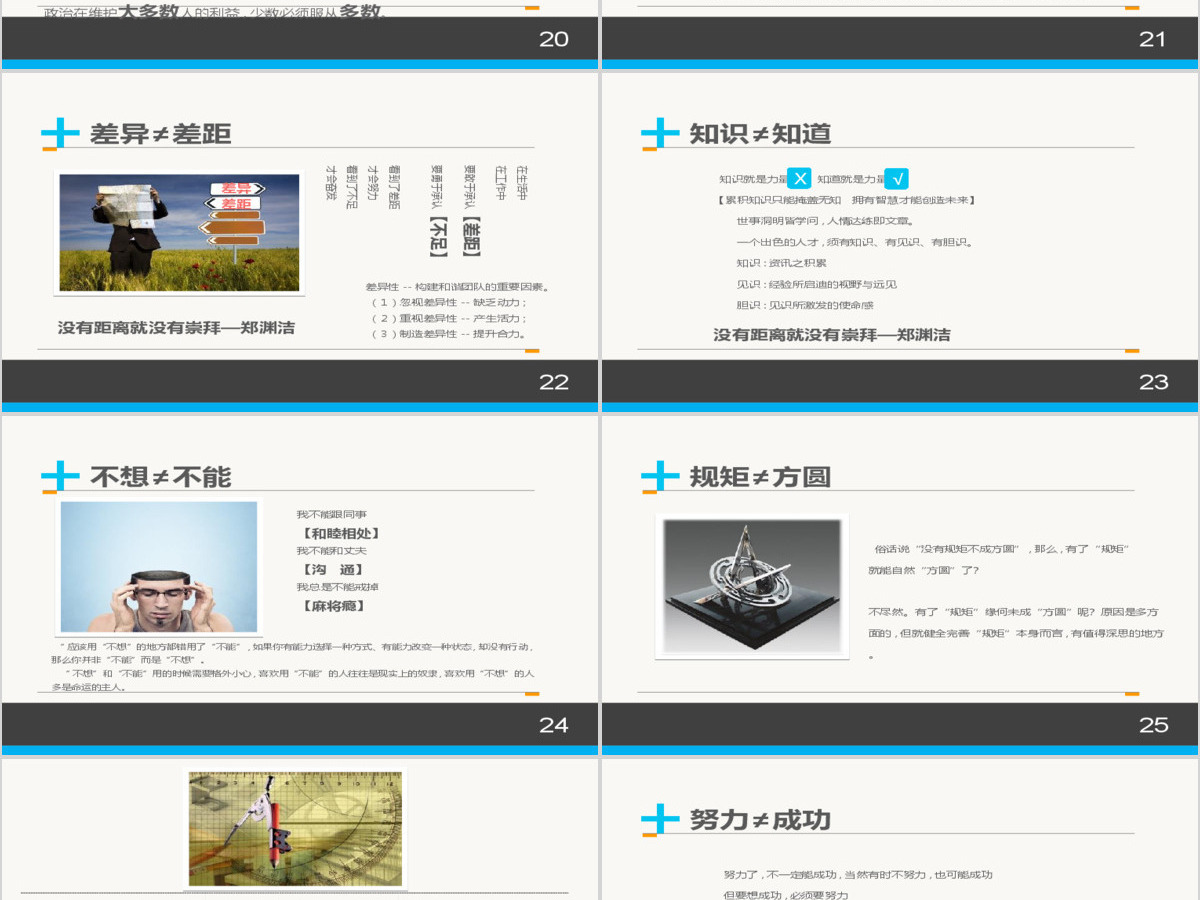Click page number 21
This screenshot has height=900, width=1200.
(x=1153, y=39)
